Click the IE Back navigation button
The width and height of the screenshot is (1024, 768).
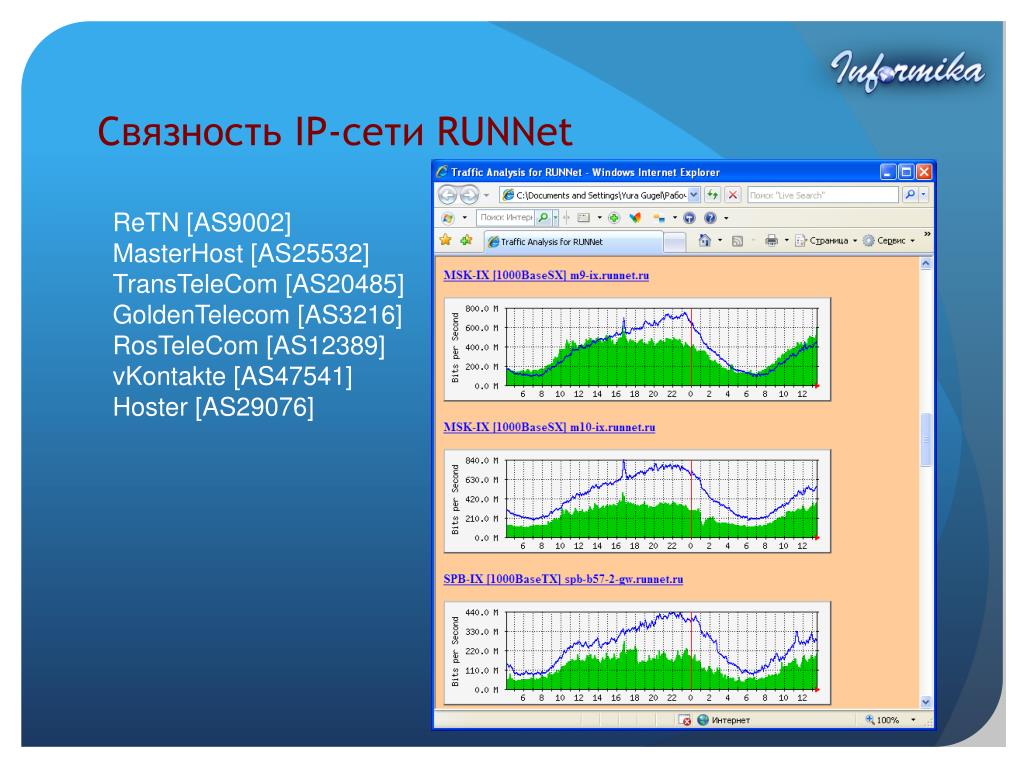447,195
